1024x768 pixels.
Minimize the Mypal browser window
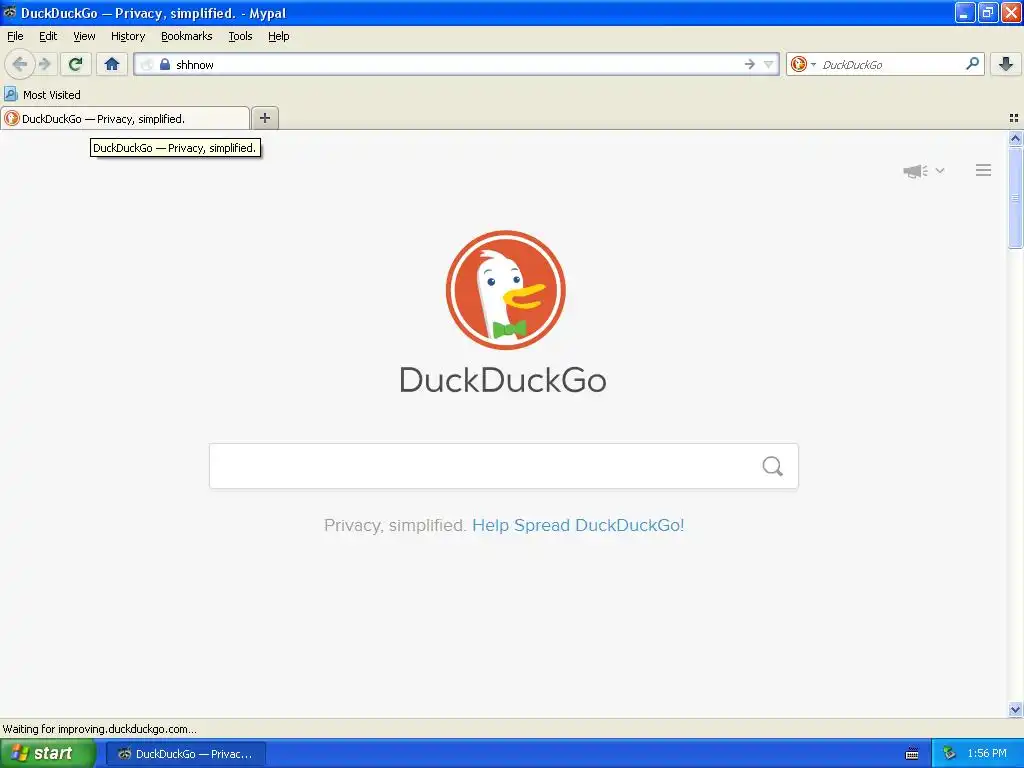click(x=965, y=12)
